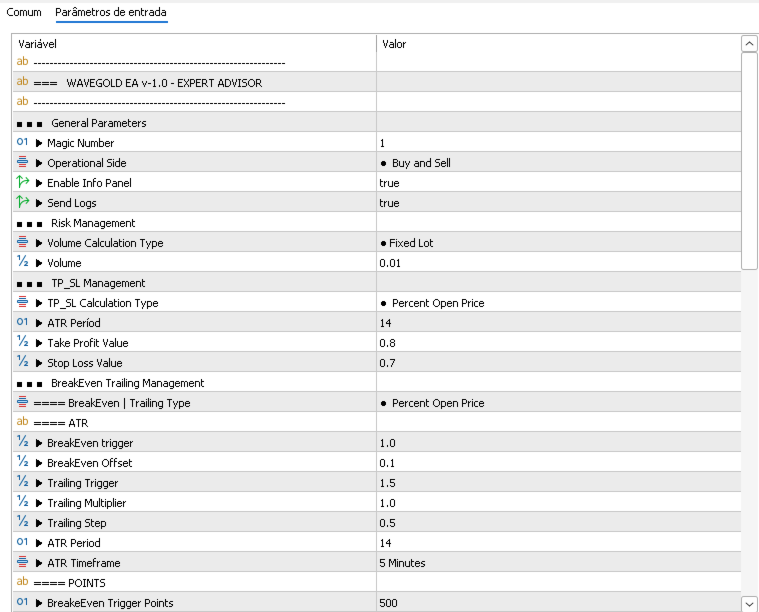759x612 pixels.
Task: Click the enum icon beside Volume Calculation Type
Action: [22, 243]
